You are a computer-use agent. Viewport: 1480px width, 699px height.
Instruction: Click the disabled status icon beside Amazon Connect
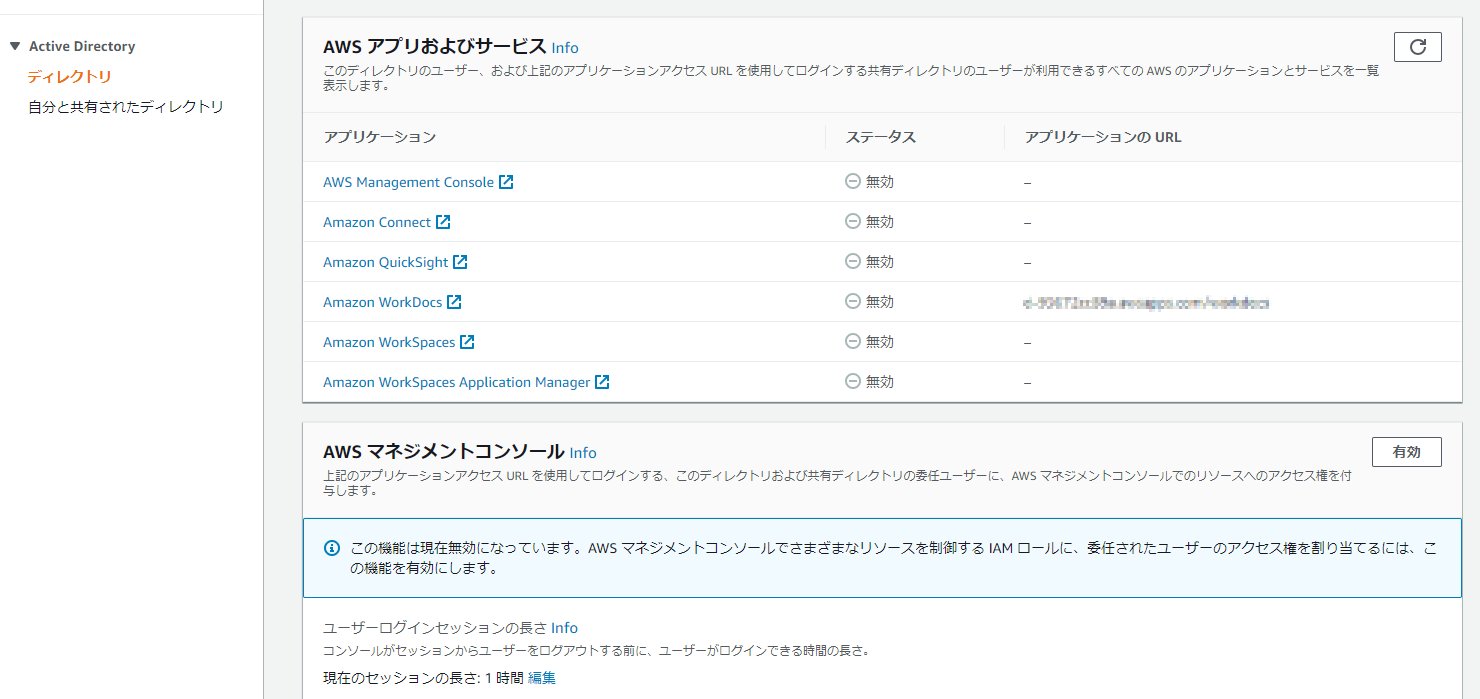tap(852, 221)
